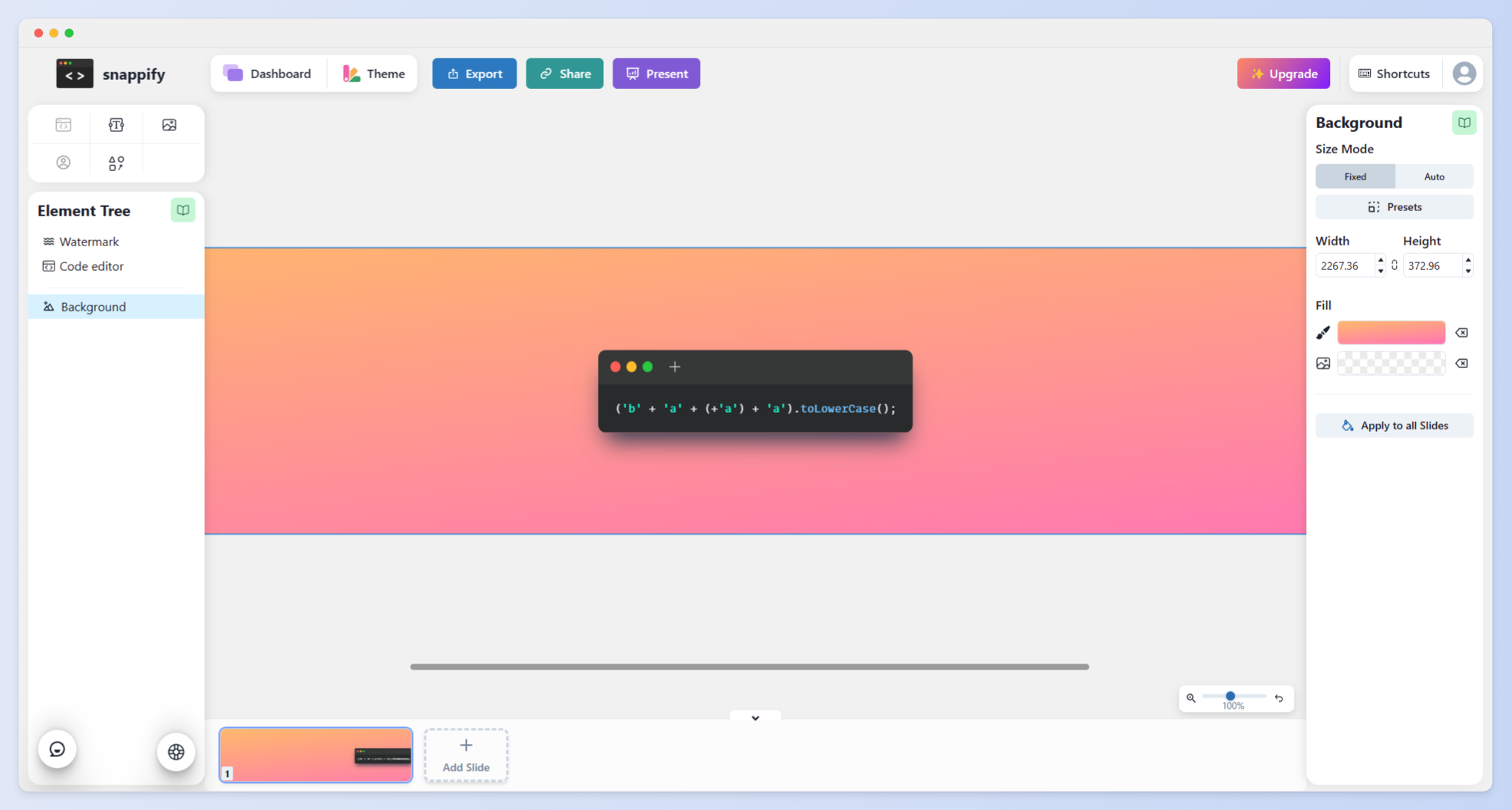The image size is (1512, 810).
Task: Open the Theme menu
Action: point(374,74)
